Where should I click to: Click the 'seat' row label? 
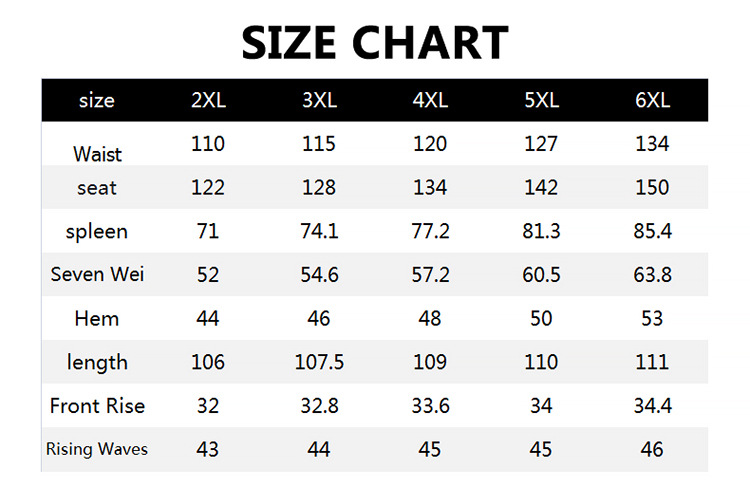point(97,187)
